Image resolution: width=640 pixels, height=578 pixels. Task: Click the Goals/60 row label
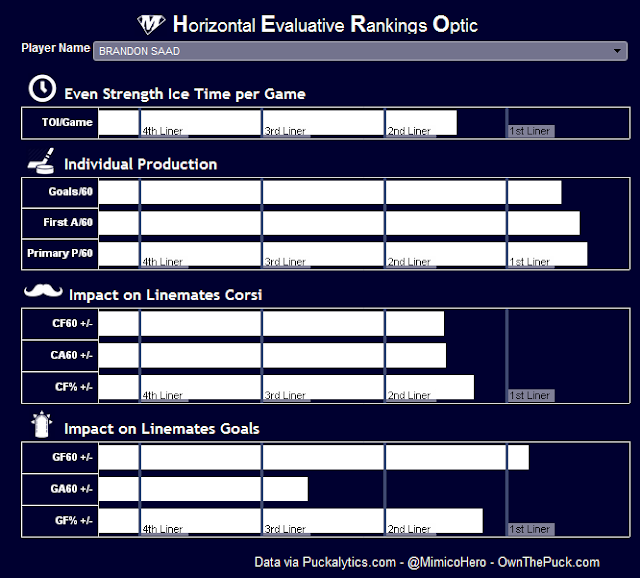(x=70, y=191)
